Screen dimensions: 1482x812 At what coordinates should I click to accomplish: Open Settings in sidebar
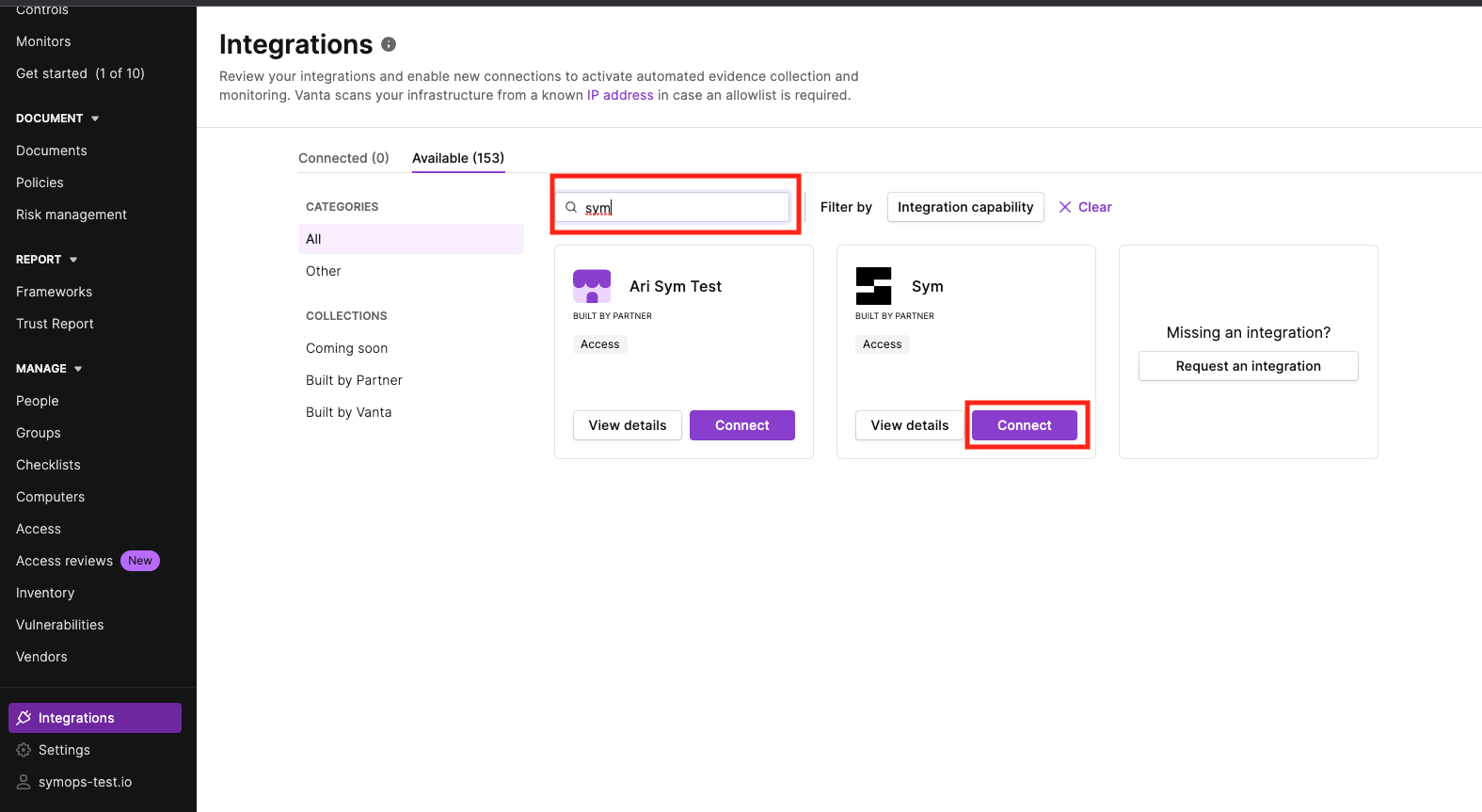click(x=64, y=750)
